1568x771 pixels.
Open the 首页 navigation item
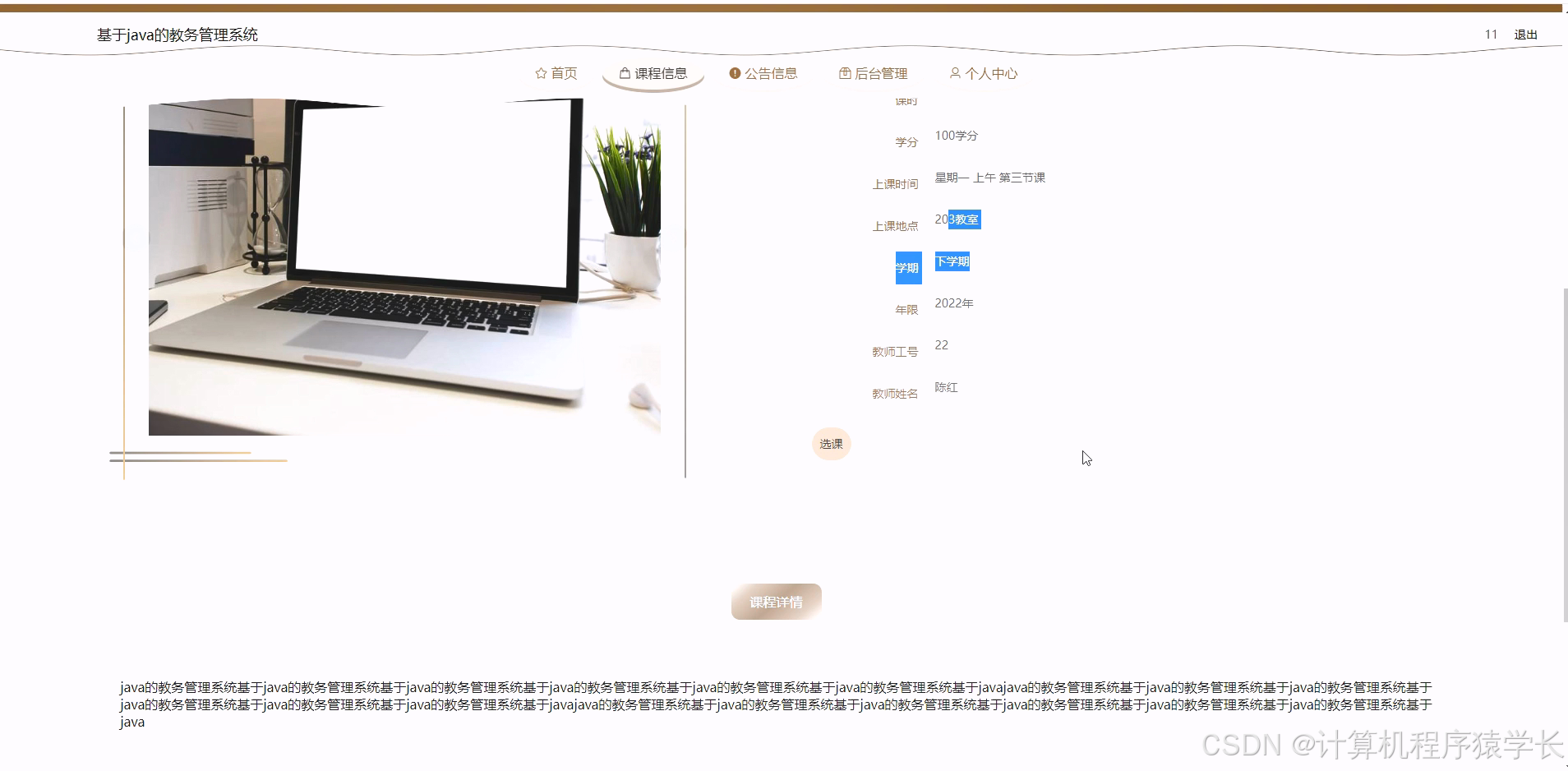[x=565, y=73]
